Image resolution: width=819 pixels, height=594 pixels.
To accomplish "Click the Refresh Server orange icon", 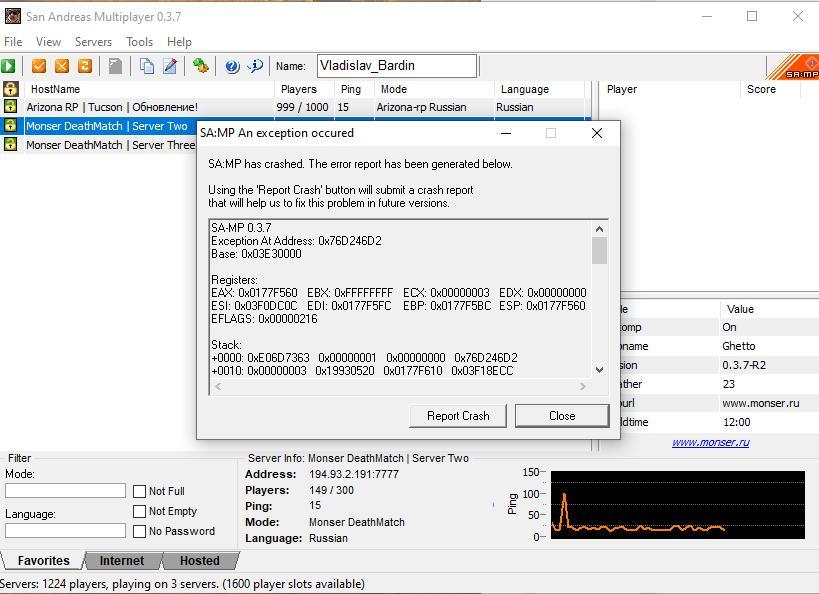I will coord(85,66).
